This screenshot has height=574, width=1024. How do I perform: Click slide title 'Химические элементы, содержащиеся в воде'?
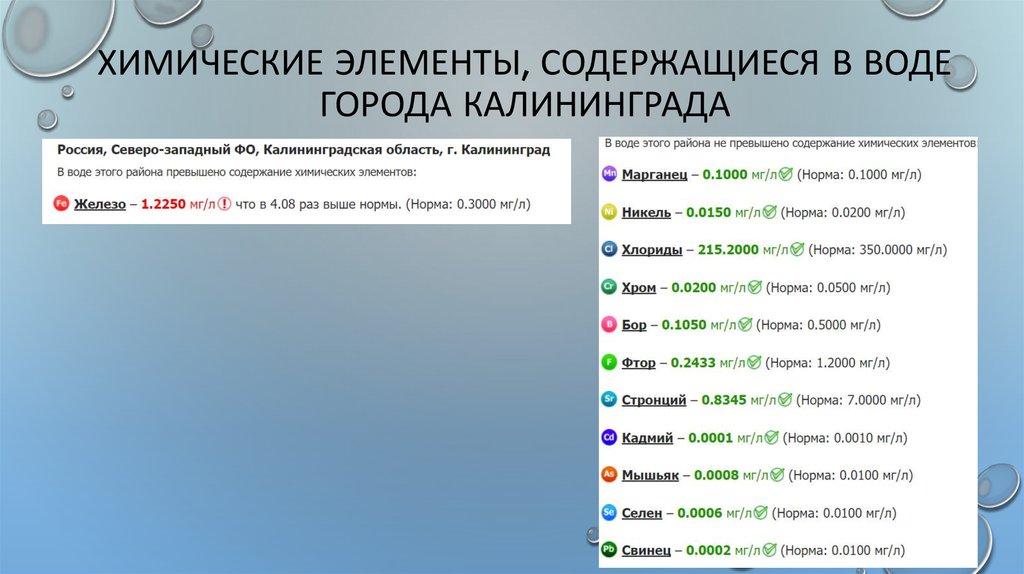point(524,63)
